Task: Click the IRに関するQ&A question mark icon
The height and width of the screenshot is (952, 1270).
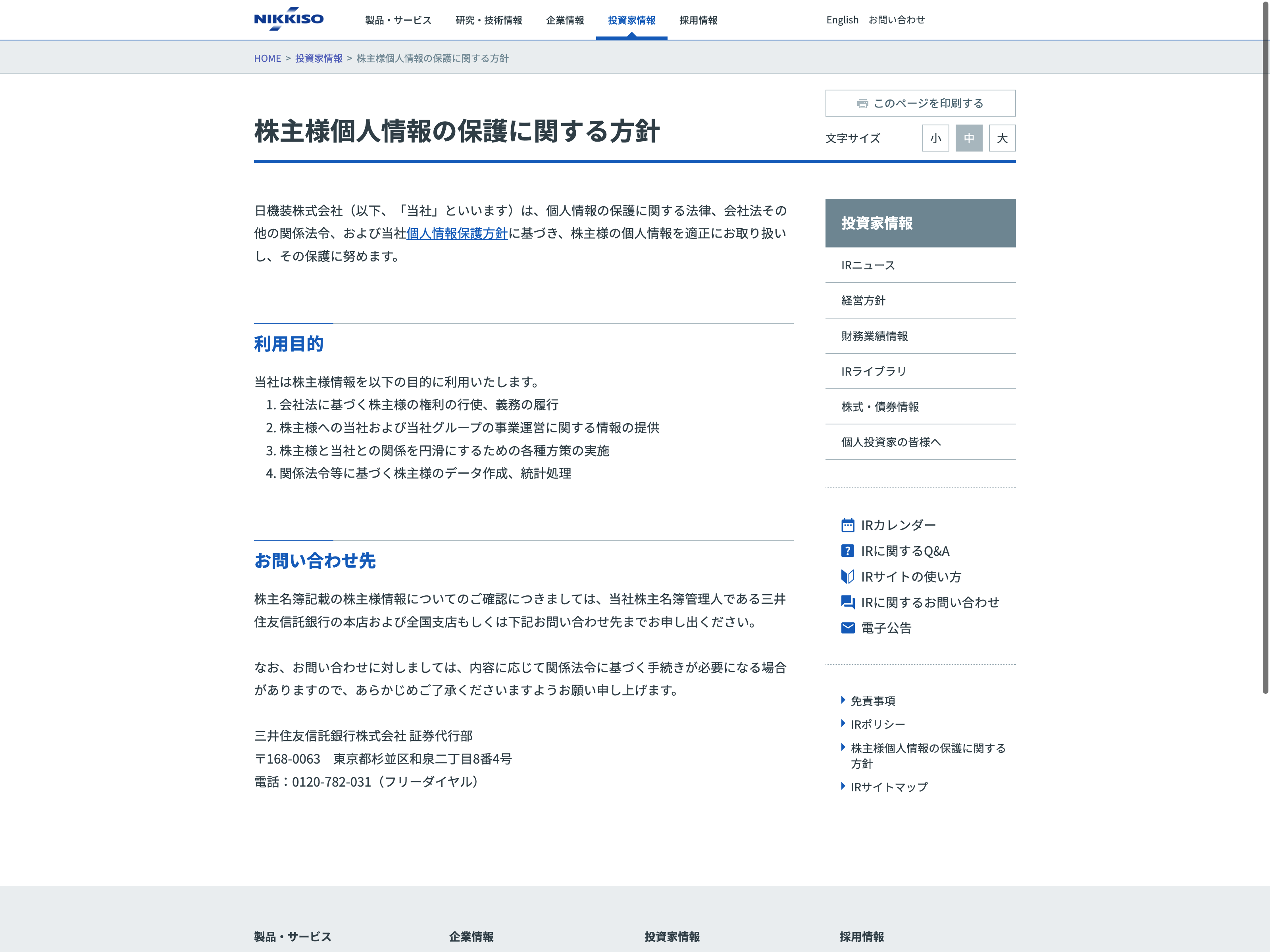Action: coord(847,551)
